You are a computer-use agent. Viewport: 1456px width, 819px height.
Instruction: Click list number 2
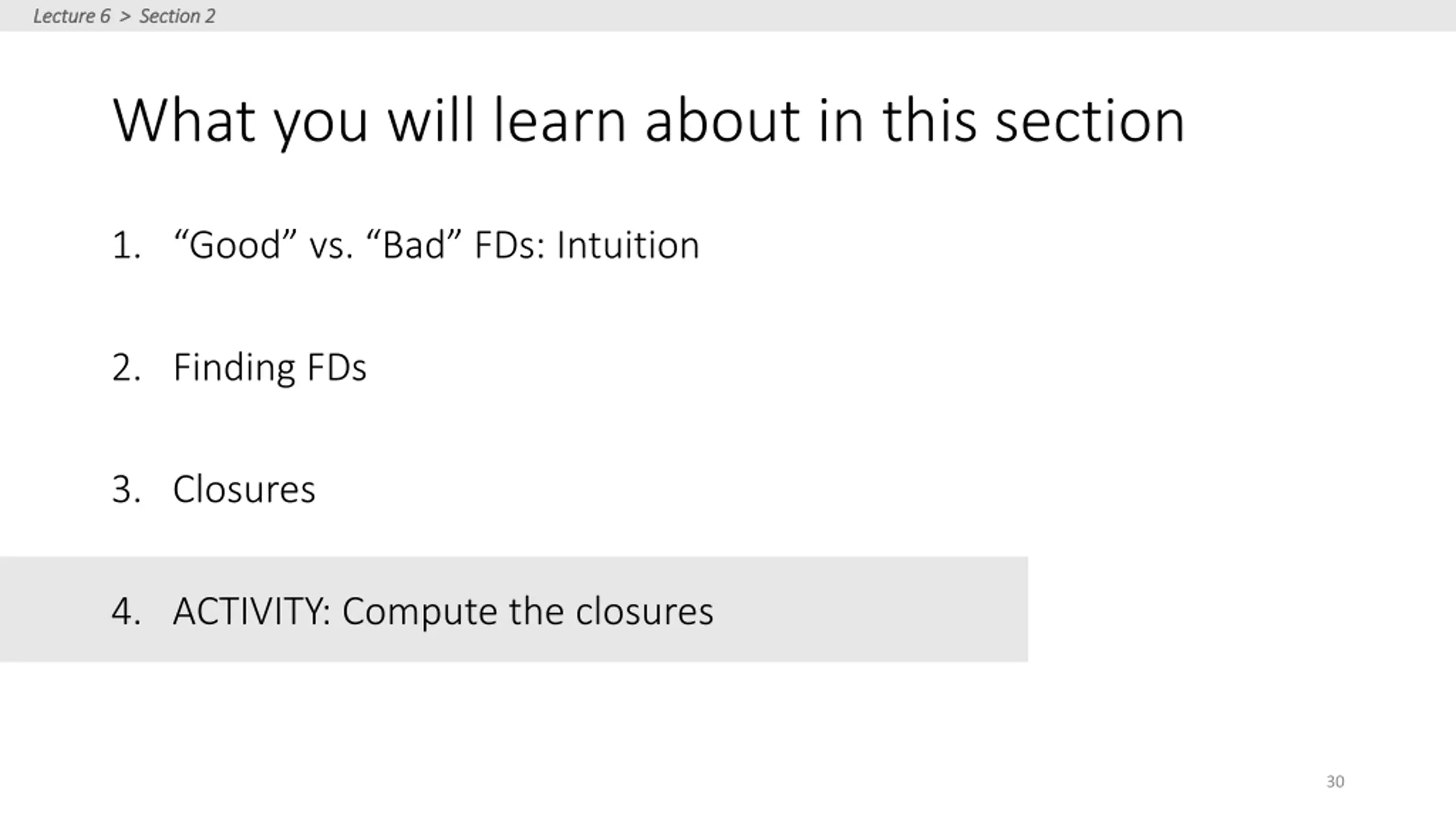point(126,367)
